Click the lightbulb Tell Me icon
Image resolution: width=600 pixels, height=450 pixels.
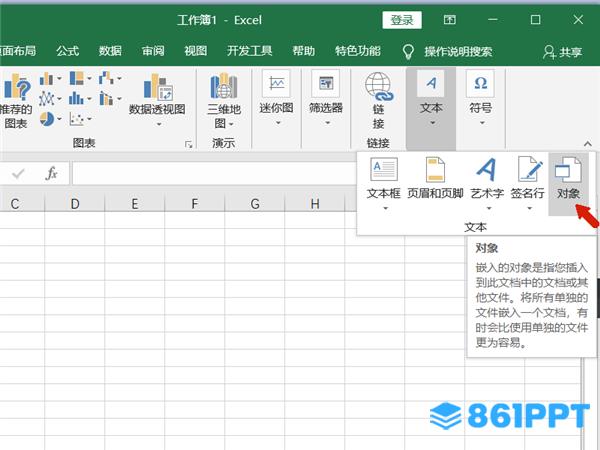point(408,51)
